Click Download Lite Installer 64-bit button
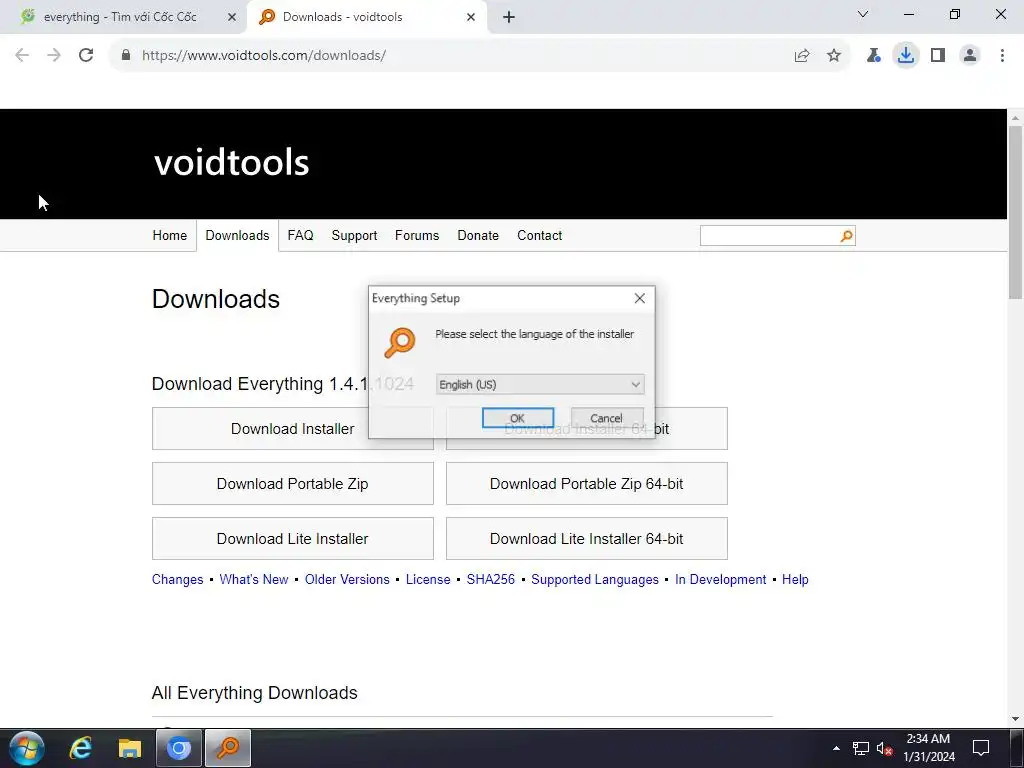 click(586, 539)
